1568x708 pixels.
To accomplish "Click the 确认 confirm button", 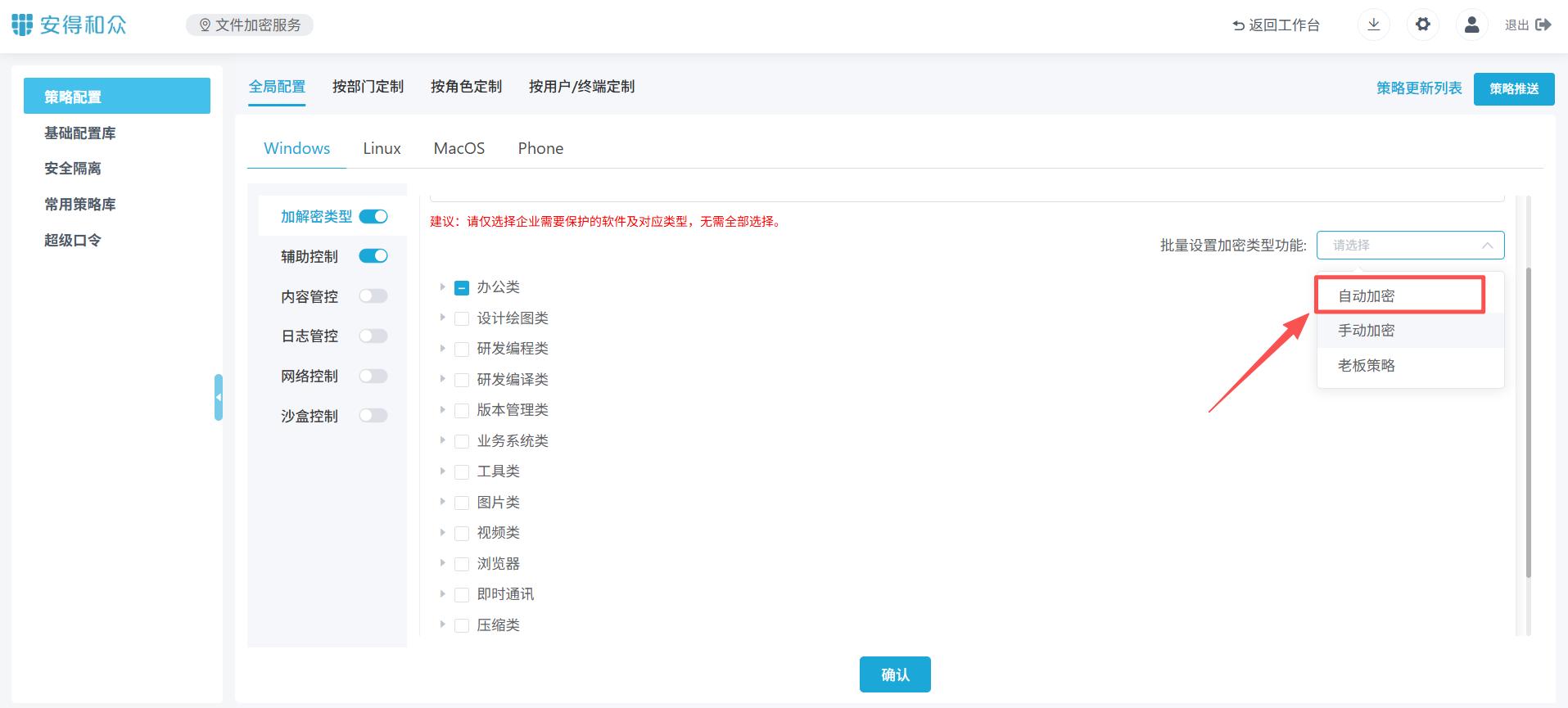I will click(x=895, y=674).
